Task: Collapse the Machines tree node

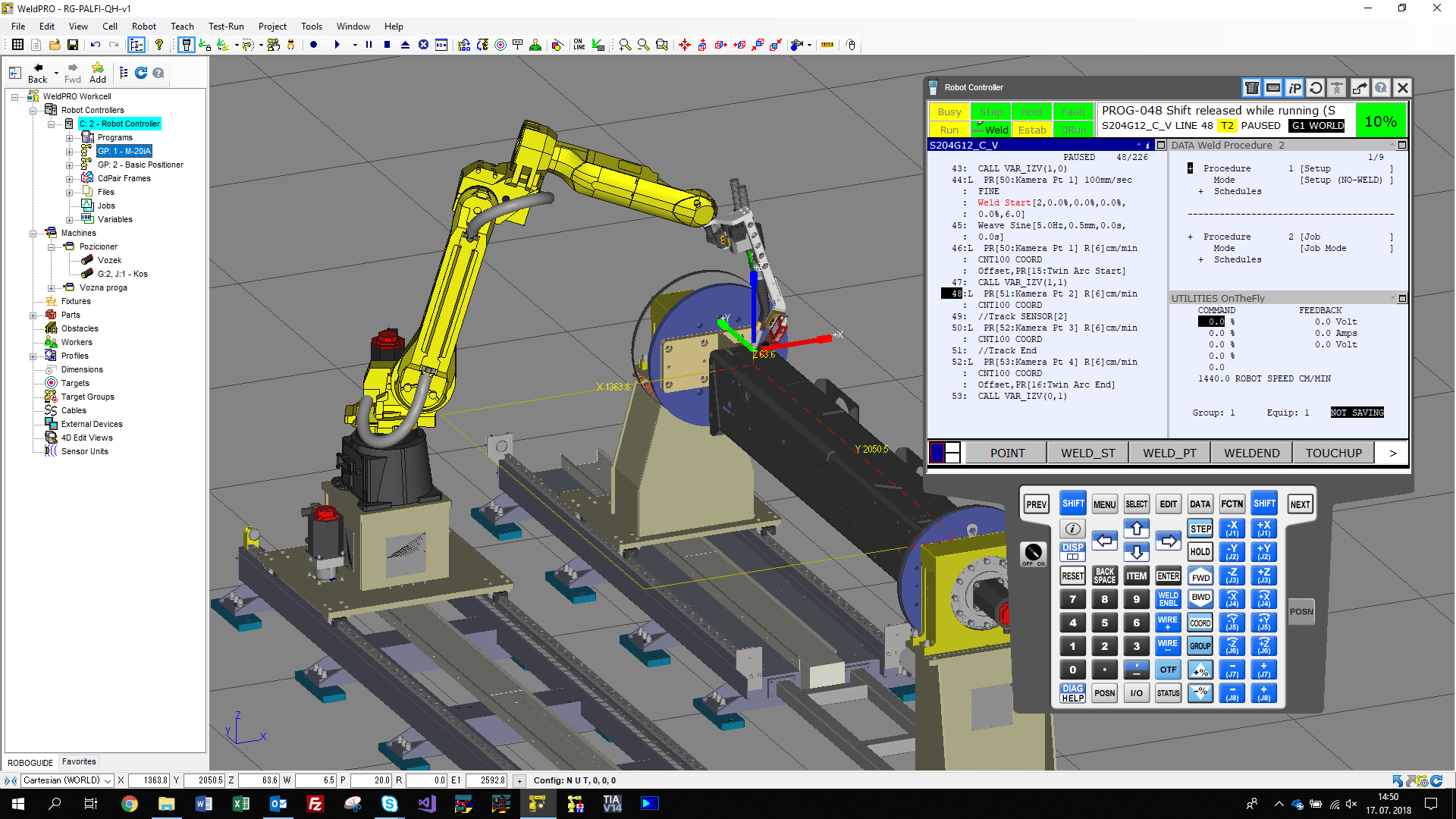Action: (x=33, y=234)
